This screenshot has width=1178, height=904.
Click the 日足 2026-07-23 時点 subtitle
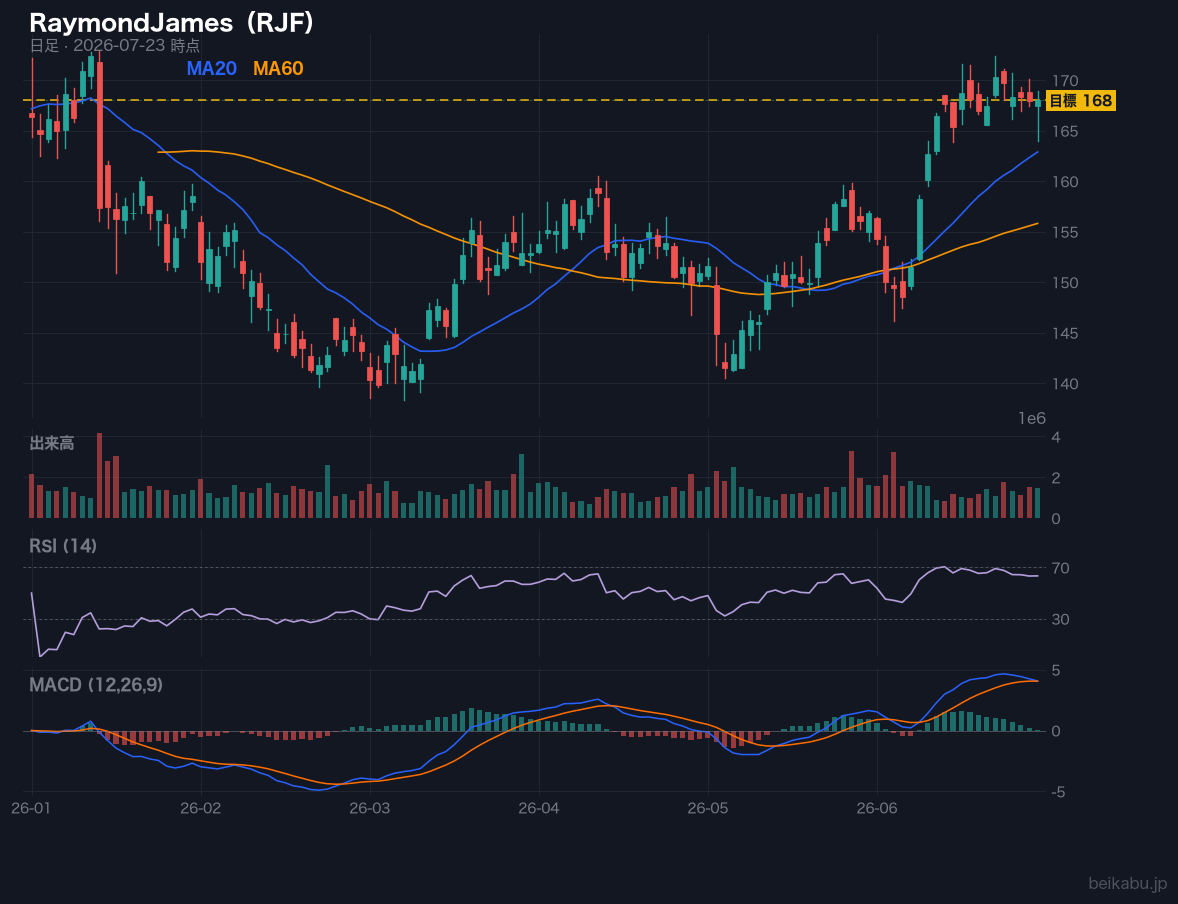pyautogui.click(x=115, y=46)
